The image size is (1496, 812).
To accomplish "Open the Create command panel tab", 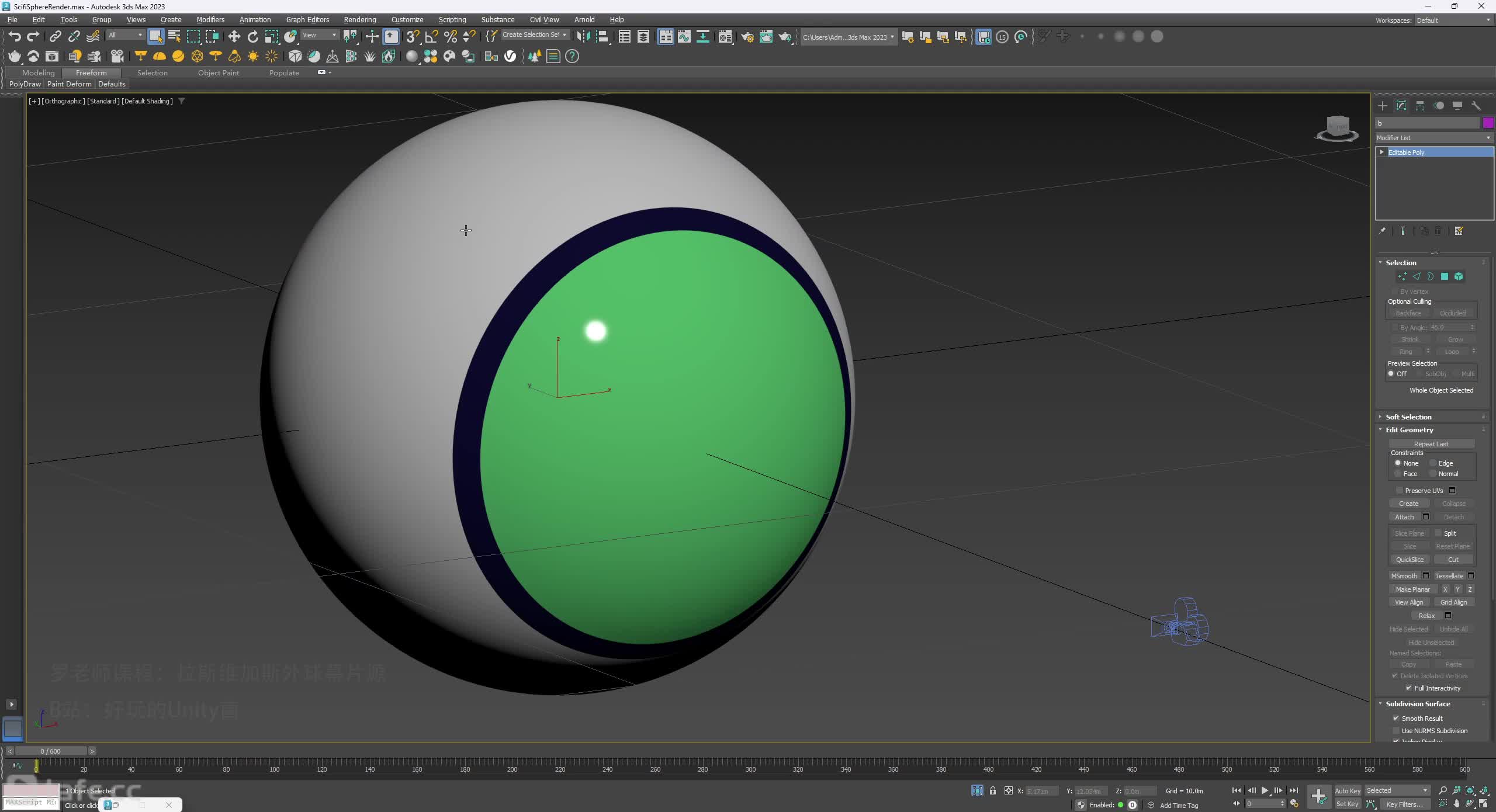I will click(x=1383, y=106).
